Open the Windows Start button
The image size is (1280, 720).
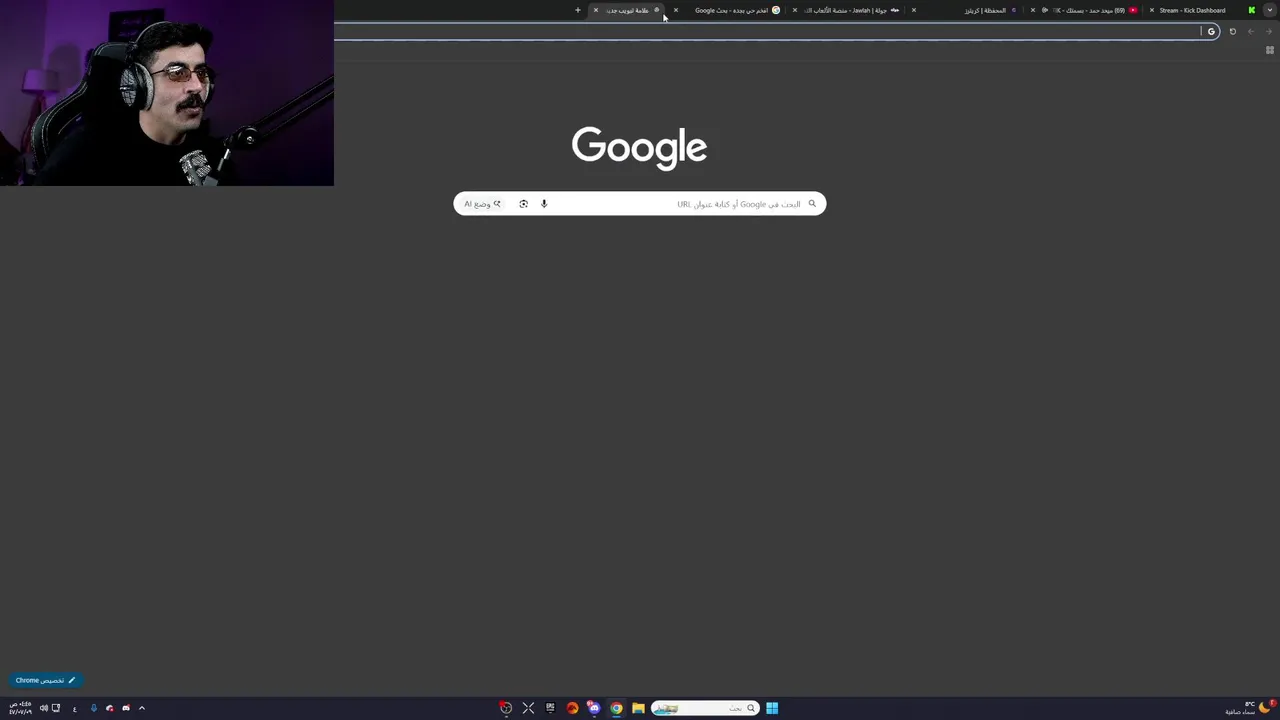point(772,708)
